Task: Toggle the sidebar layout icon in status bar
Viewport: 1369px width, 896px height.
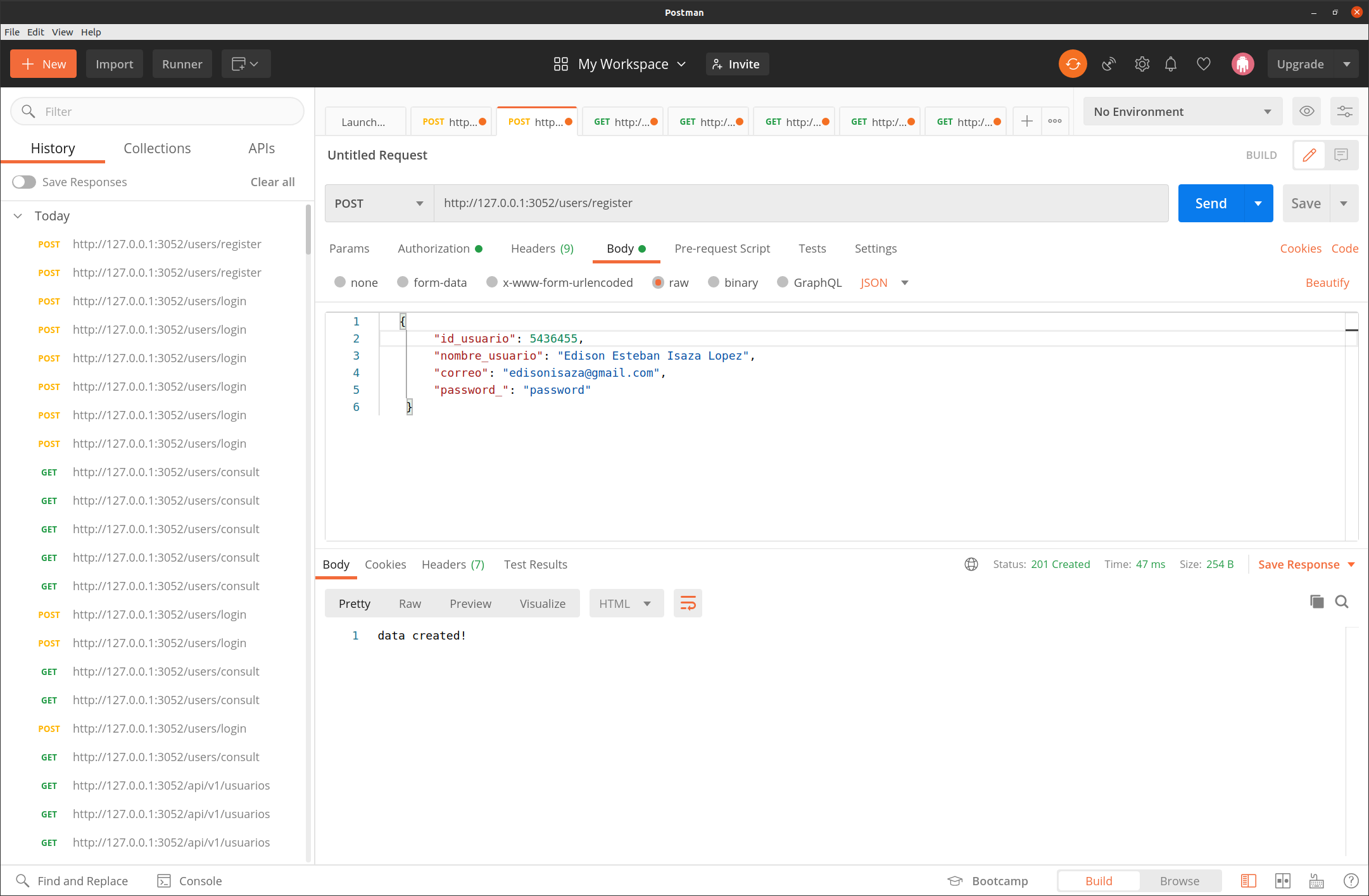Action: tap(1249, 881)
